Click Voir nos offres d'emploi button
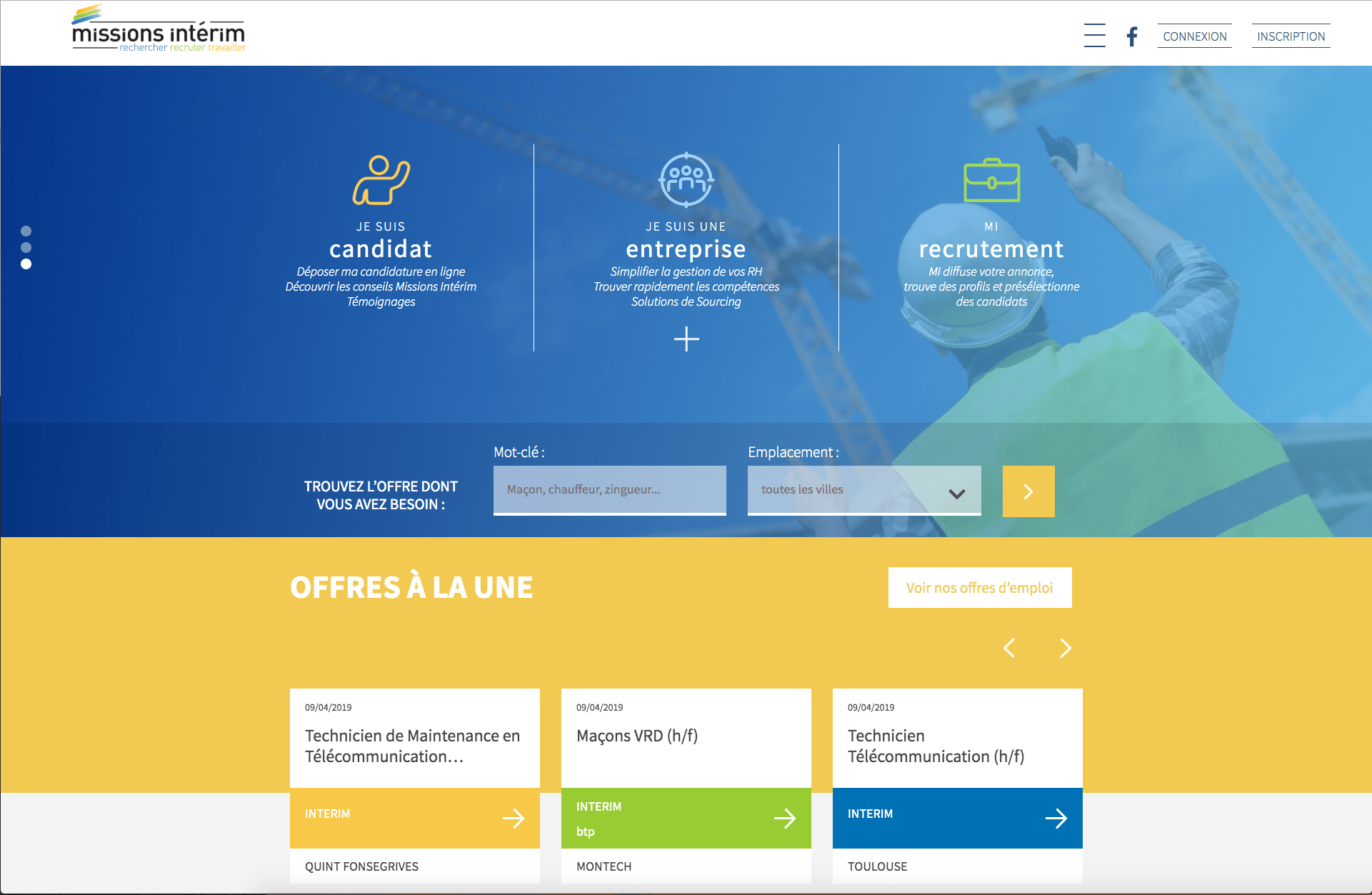 [x=979, y=588]
